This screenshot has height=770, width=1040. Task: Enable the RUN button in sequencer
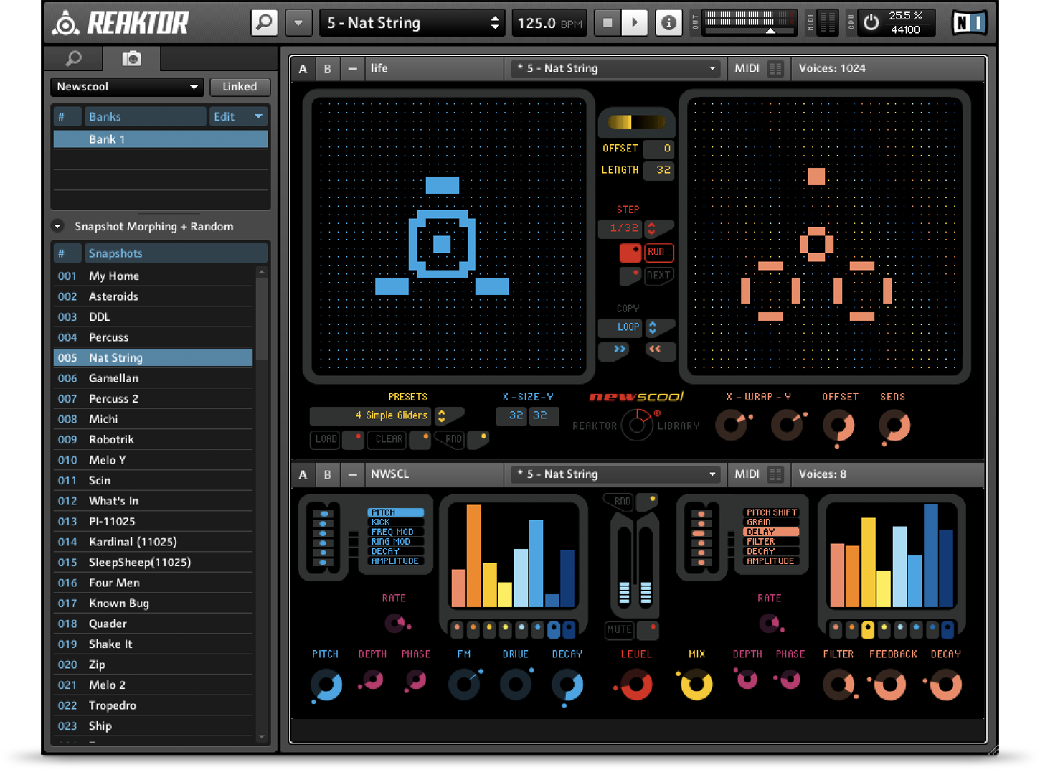point(658,253)
